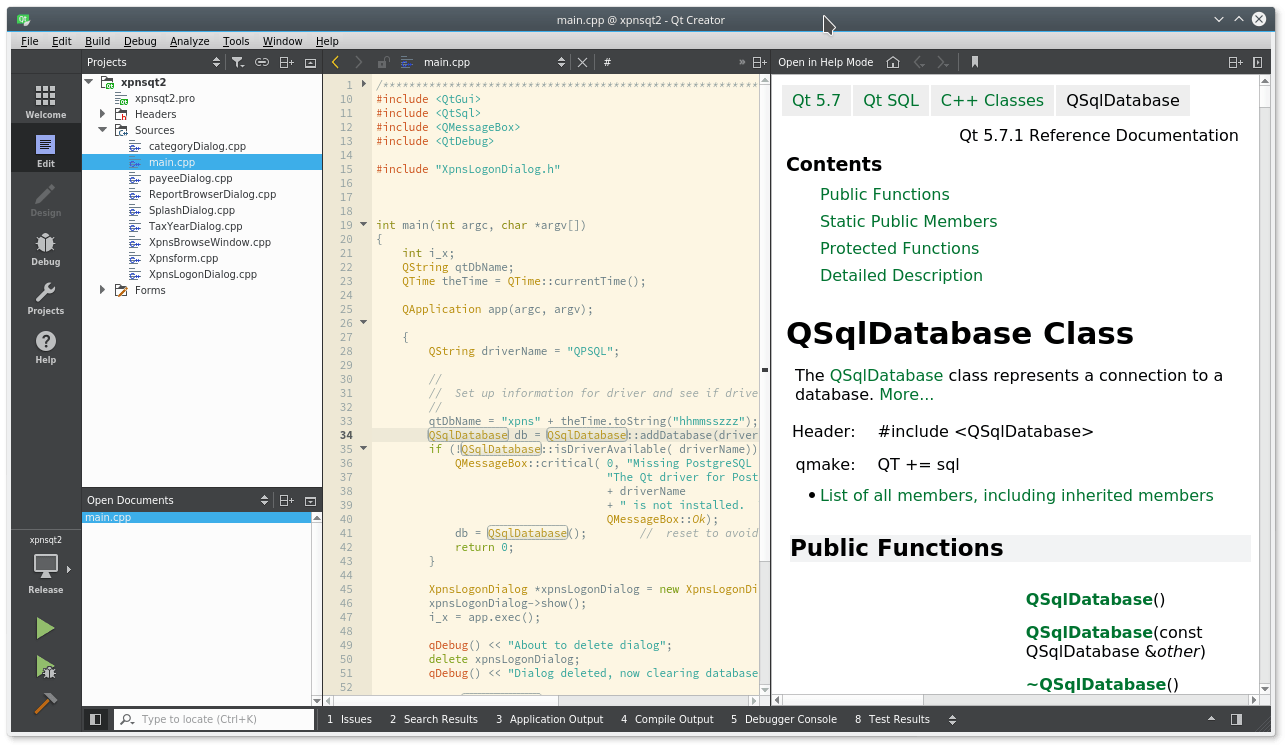Viewport: 1288px width, 749px height.
Task: Split the code editor view
Action: 760,62
